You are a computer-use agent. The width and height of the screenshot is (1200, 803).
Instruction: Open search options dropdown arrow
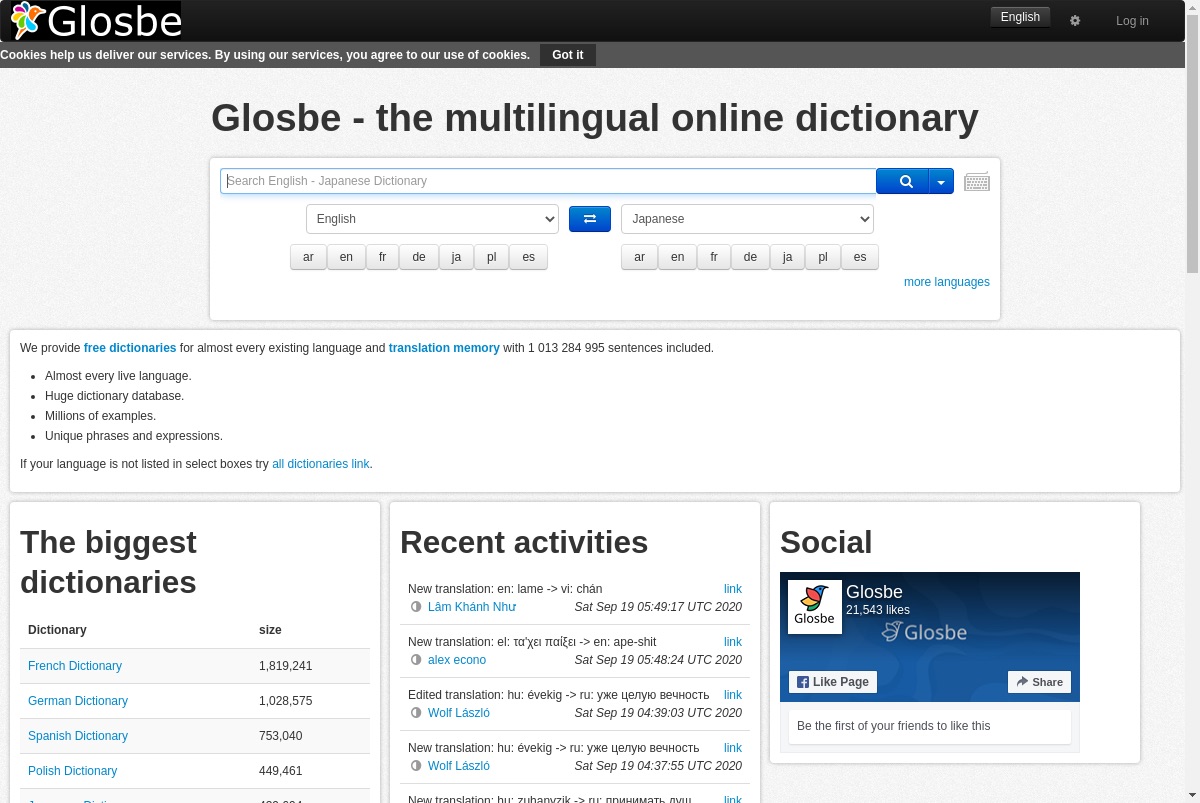click(x=941, y=181)
